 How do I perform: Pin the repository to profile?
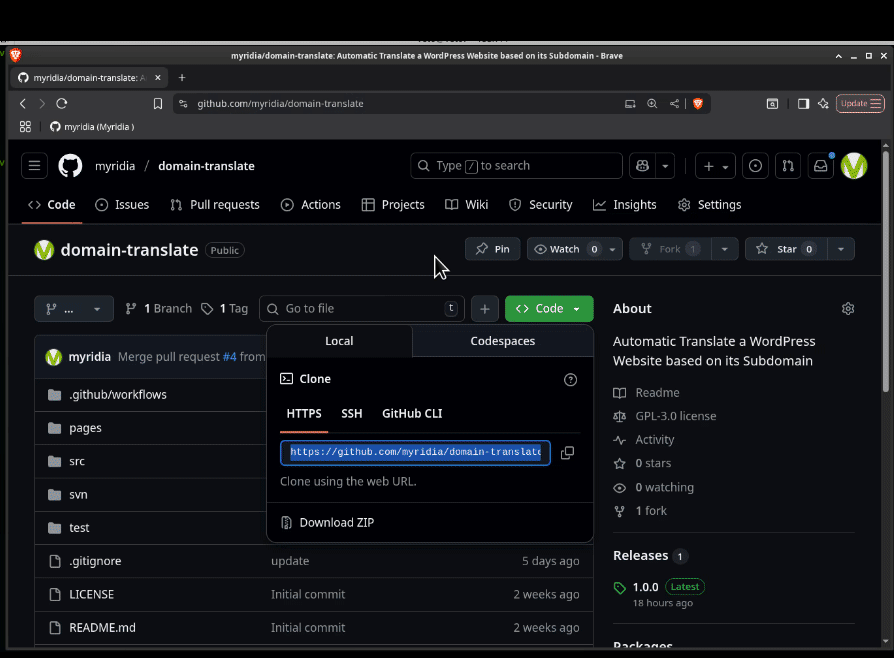pos(492,249)
